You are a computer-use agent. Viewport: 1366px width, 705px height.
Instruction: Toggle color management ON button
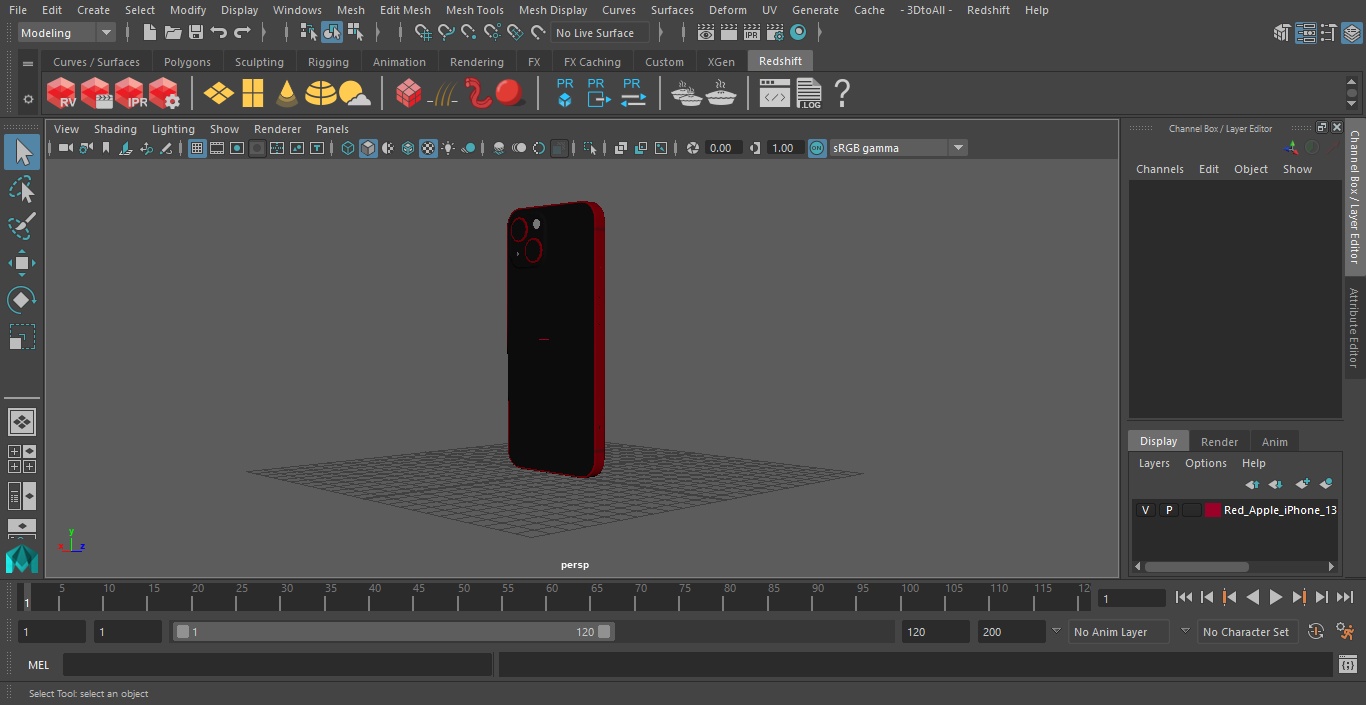[x=817, y=148]
